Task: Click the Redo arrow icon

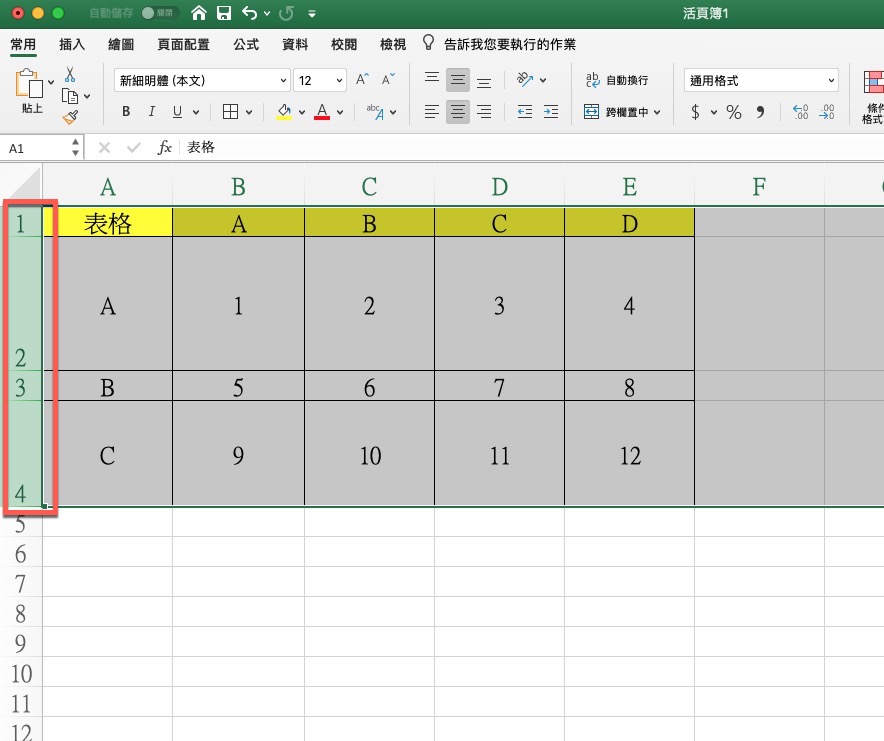Action: 286,12
